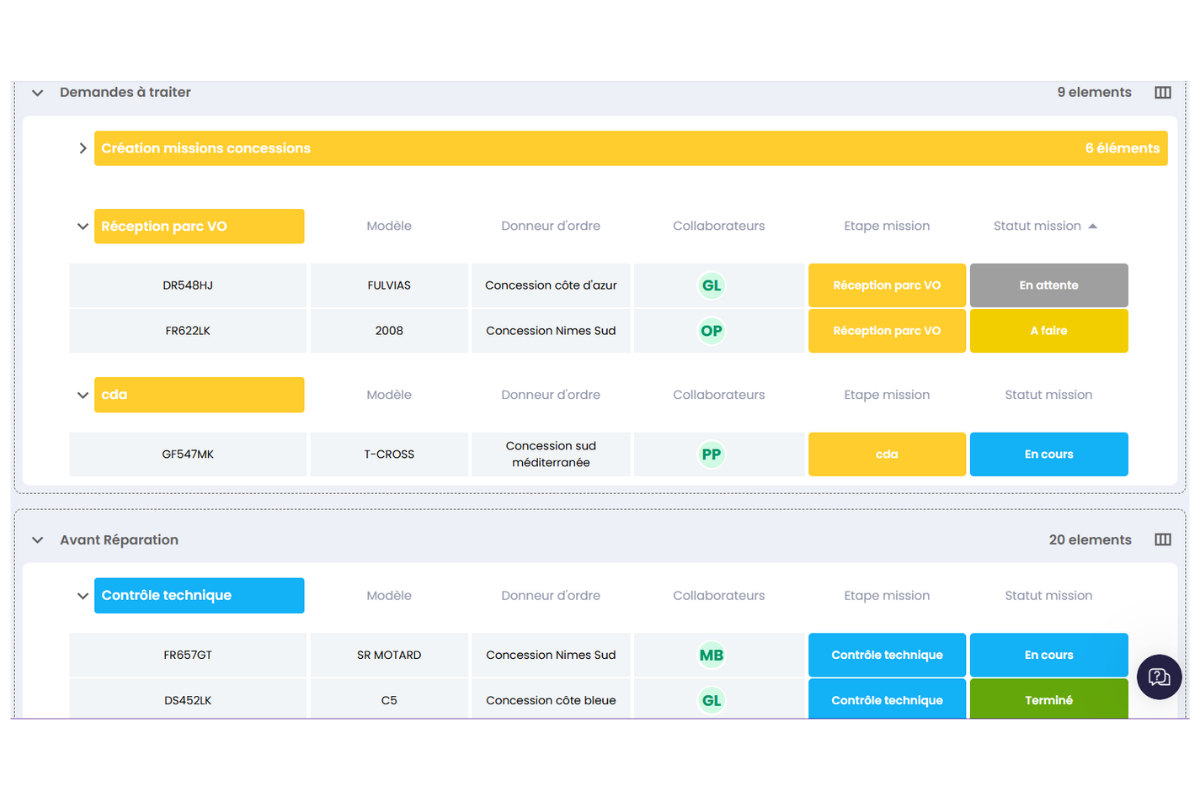Click the OP collaborator avatar

click(x=711, y=331)
